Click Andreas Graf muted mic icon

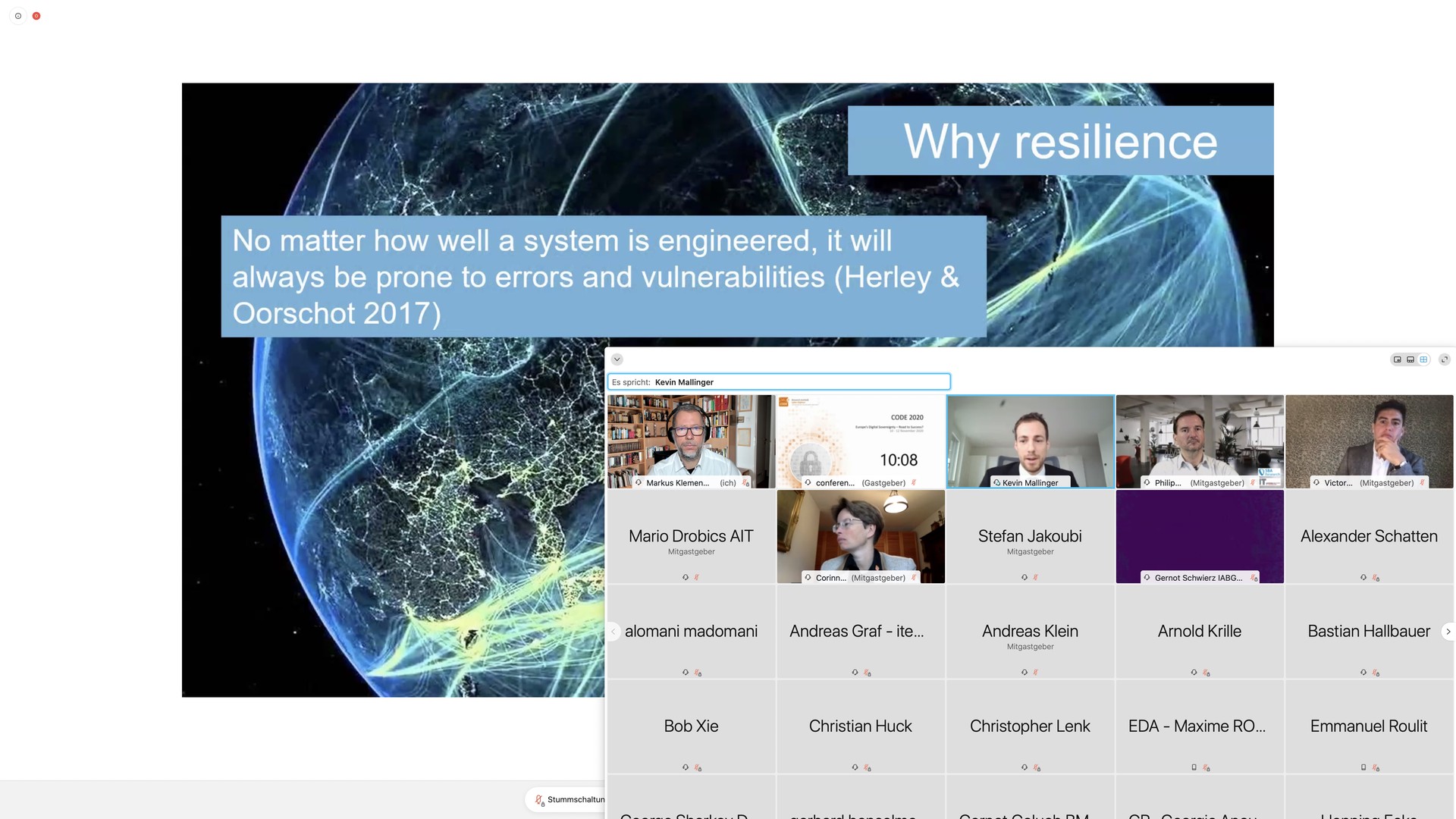(868, 673)
